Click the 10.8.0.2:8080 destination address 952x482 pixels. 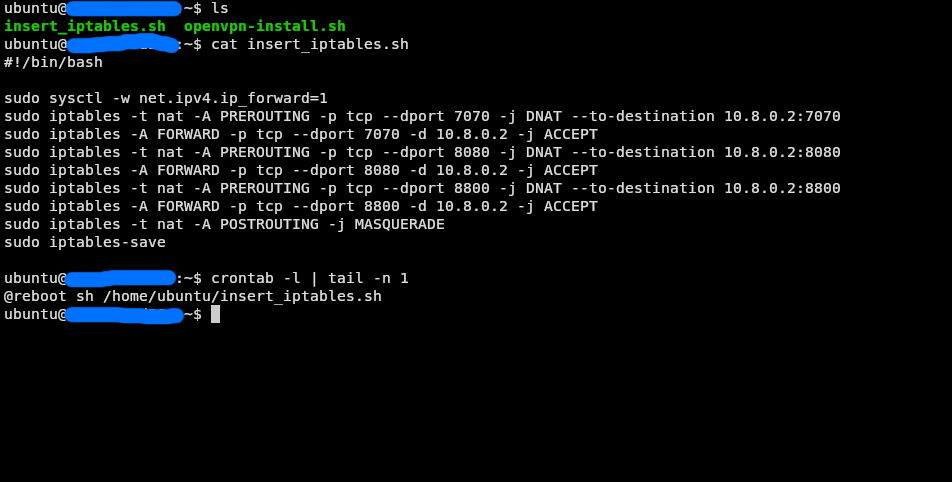coord(782,152)
